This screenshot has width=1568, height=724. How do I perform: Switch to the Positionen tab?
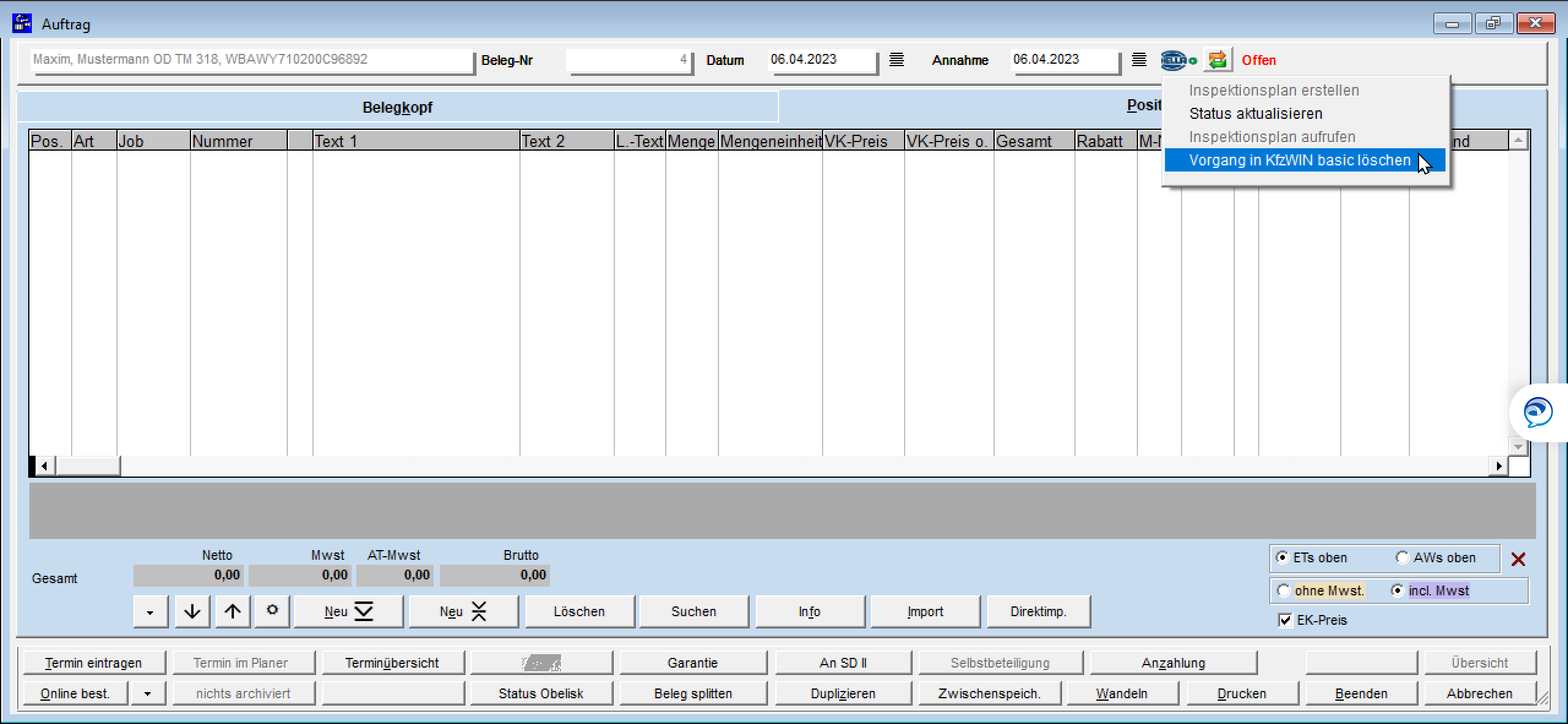1144,105
